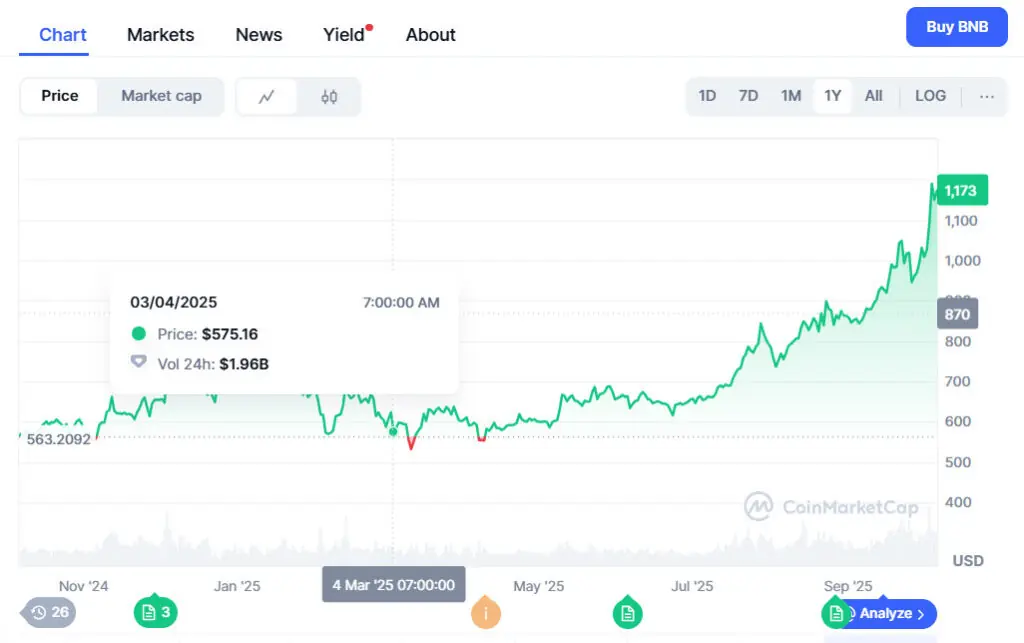Open the Yield menu item
1024x643 pixels.
coord(343,34)
